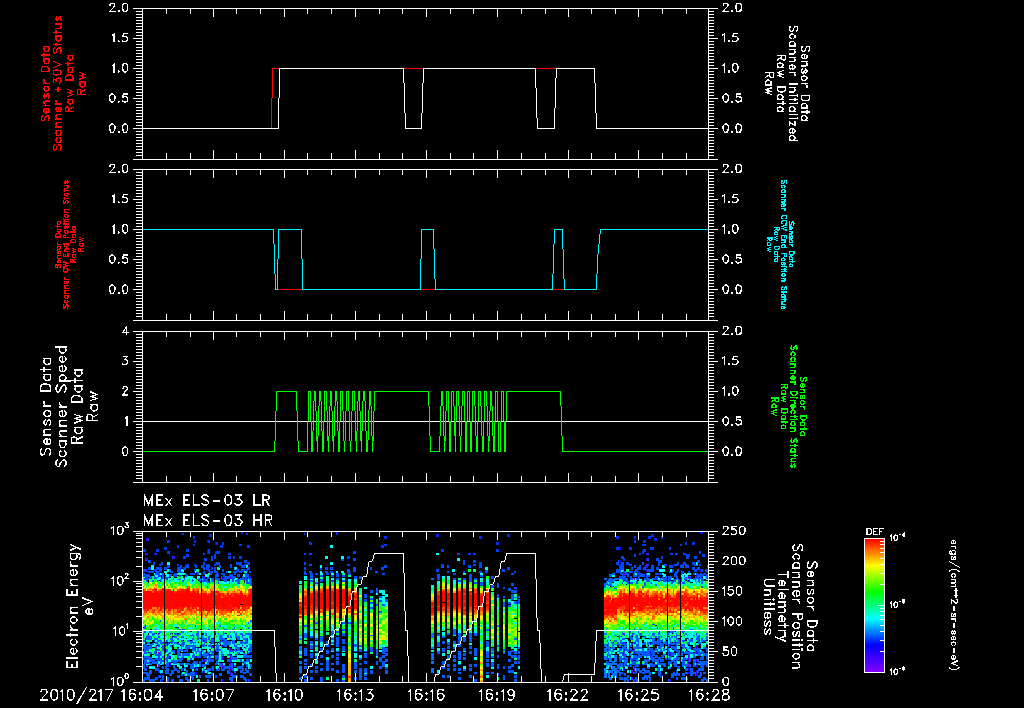Click the 10³ tick on electron energy axis
Screen dimensions: 1024x708
tap(119, 530)
